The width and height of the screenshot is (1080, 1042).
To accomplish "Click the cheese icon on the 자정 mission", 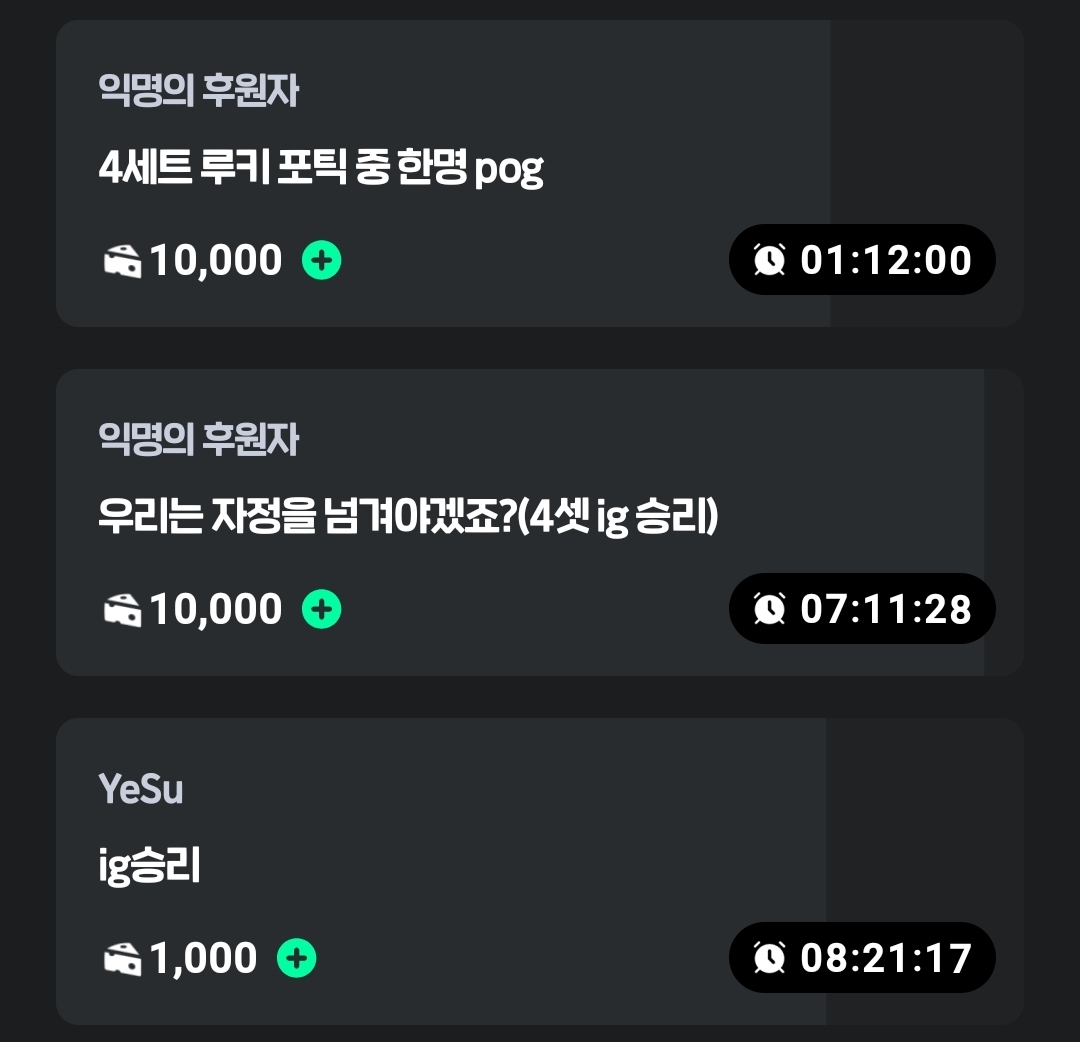I will point(122,610).
